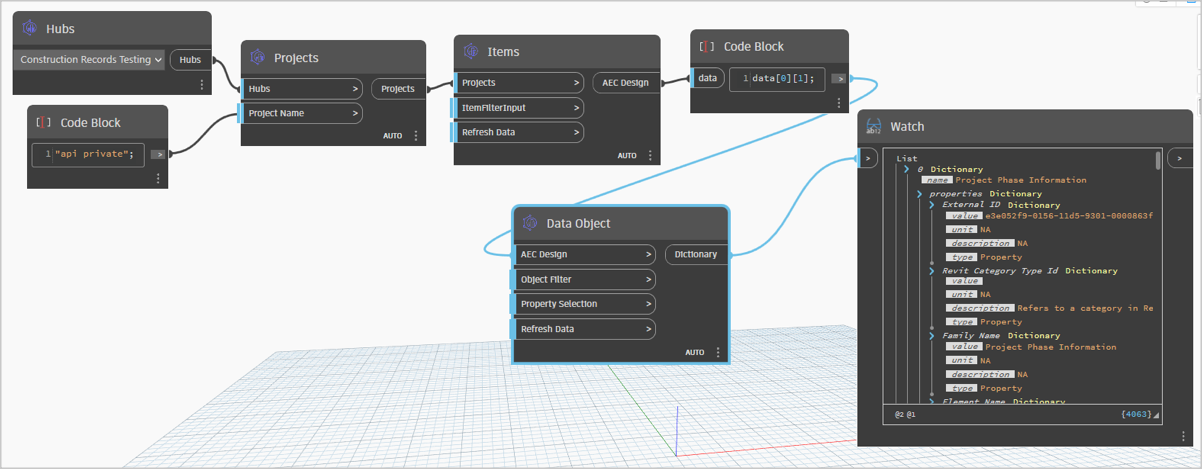Click "Refers to a category in Re" description
Image resolution: width=1202 pixels, height=469 pixels.
point(1085,308)
